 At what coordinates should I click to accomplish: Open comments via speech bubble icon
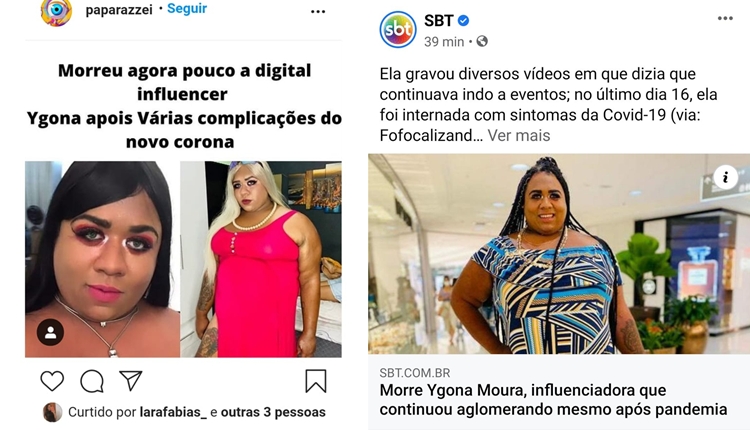pos(92,381)
